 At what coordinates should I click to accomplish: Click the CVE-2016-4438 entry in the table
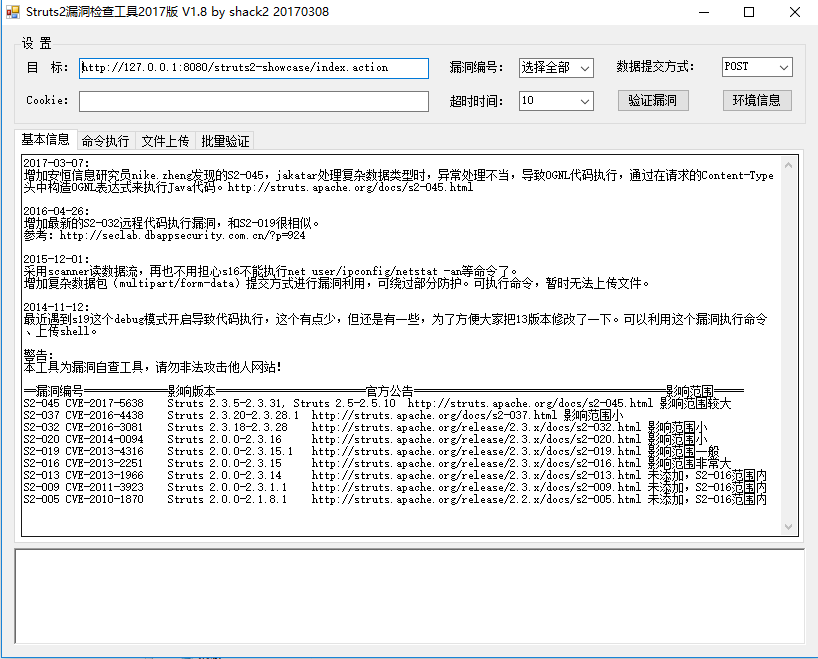tap(104, 415)
